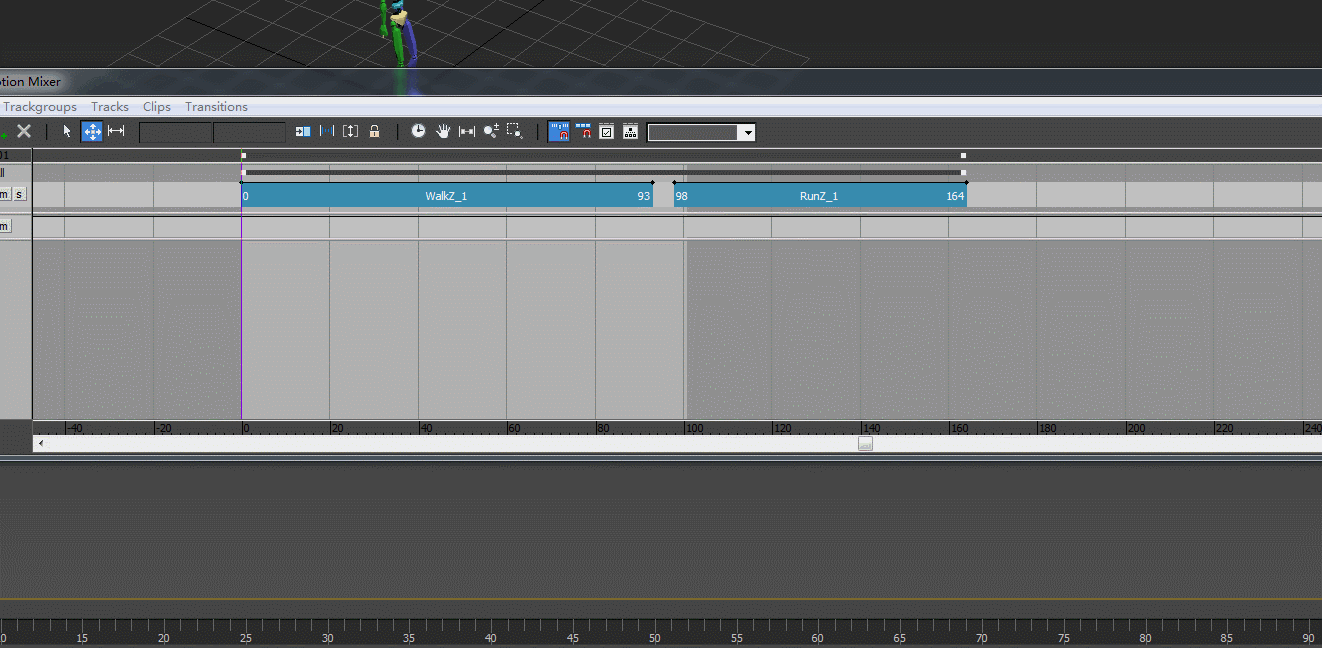Click frame 25 on the bottom time slider
The height and width of the screenshot is (648, 1322).
pos(245,638)
